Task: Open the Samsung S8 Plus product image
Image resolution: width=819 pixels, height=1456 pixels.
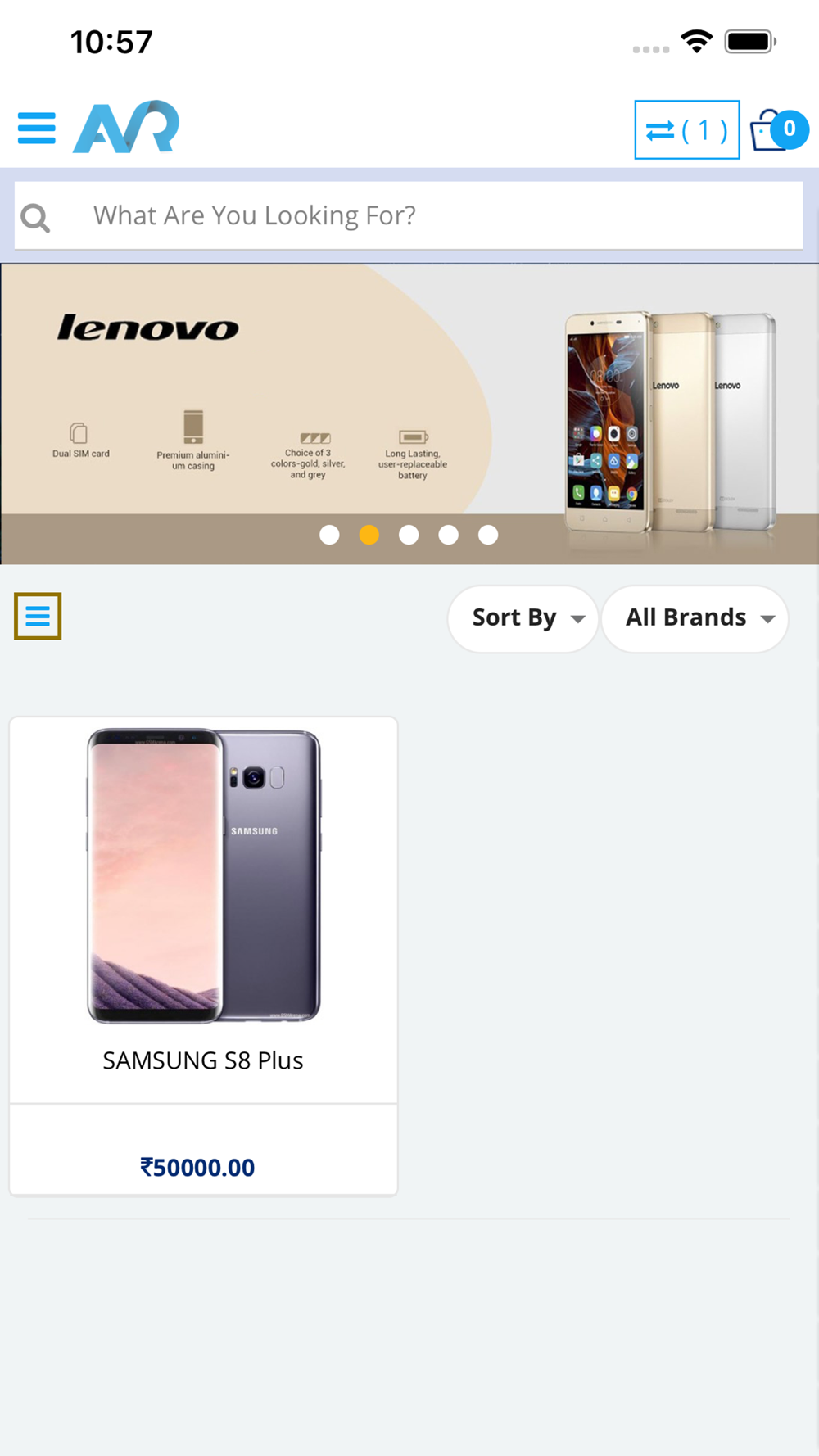Action: click(204, 875)
